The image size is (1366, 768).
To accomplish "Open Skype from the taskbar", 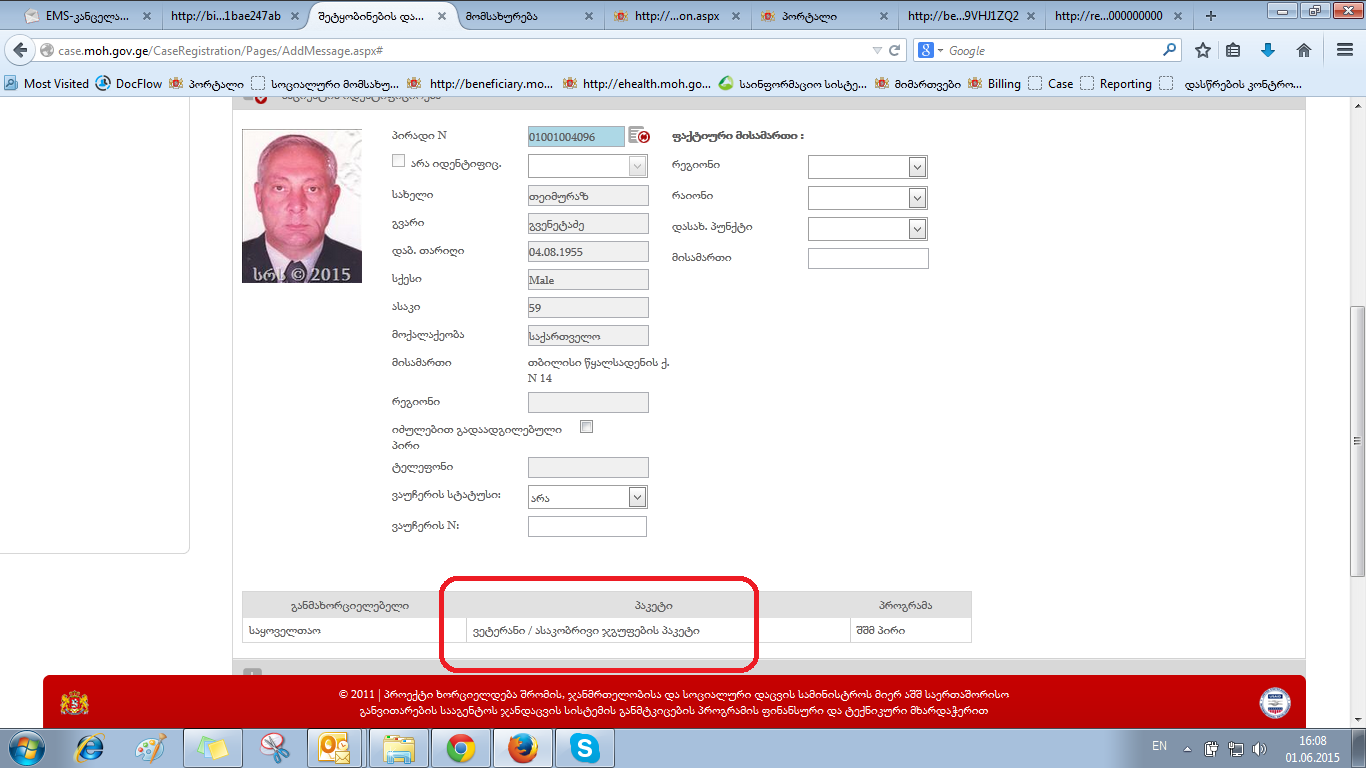I will coord(584,748).
